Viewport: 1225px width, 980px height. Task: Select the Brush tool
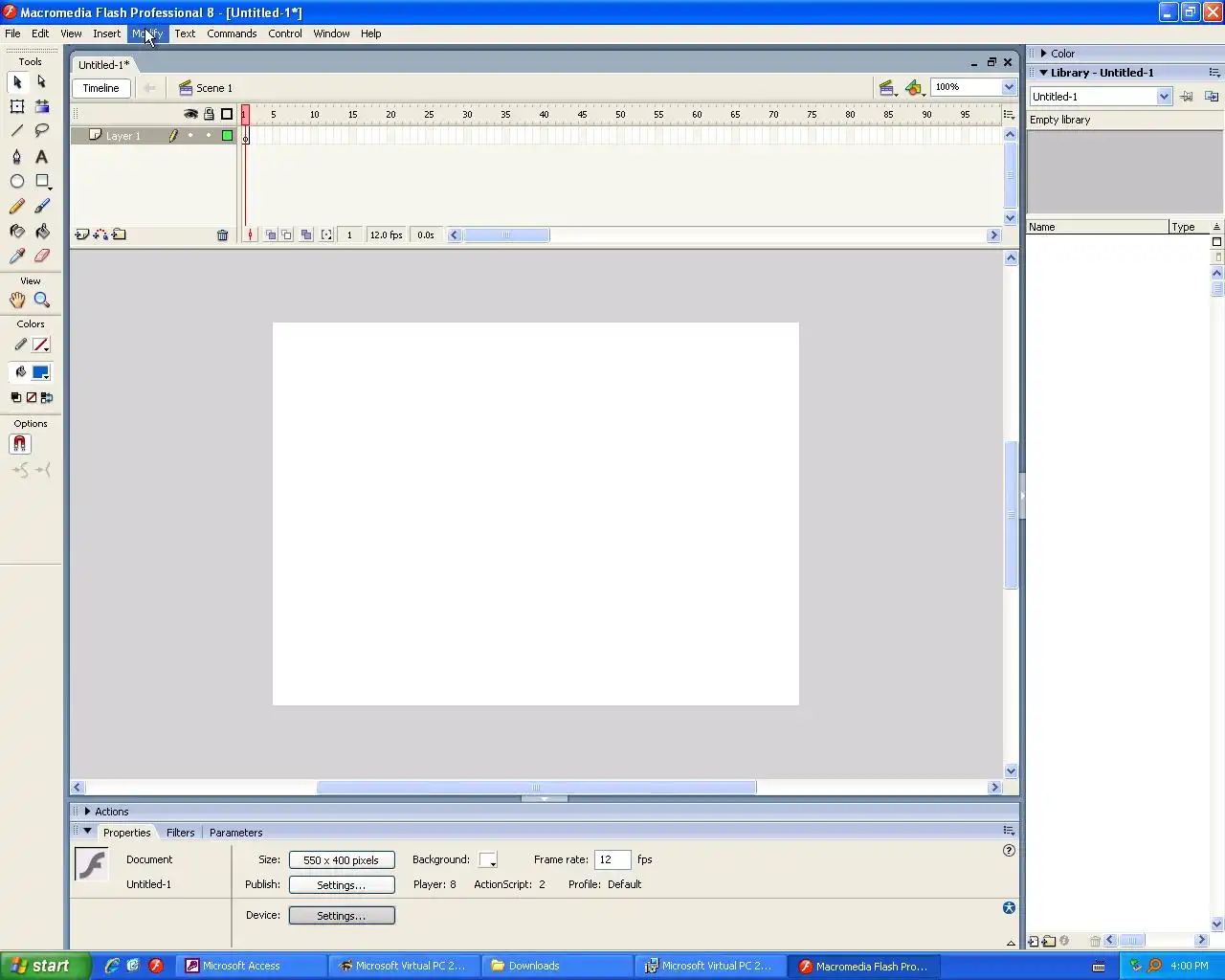point(42,206)
